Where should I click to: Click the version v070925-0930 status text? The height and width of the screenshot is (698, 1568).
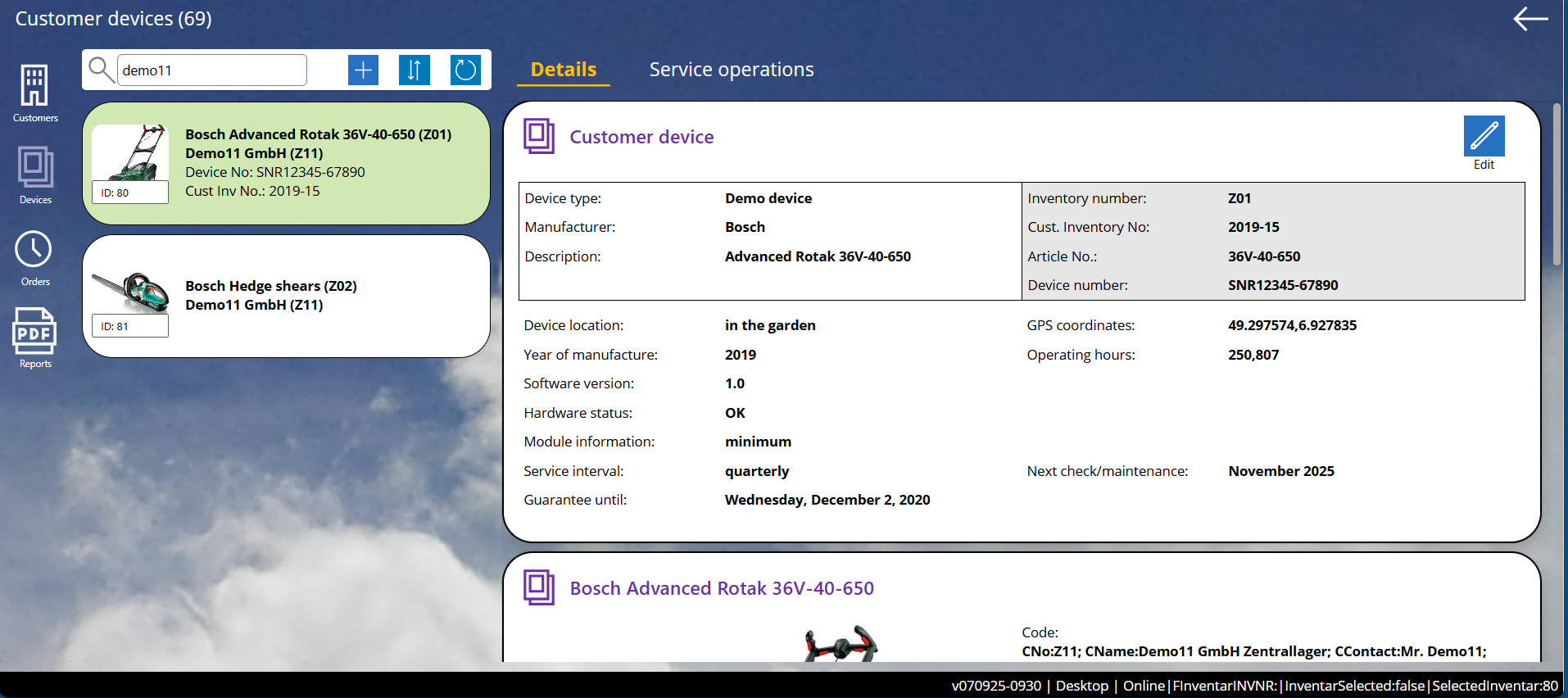pyautogui.click(x=996, y=686)
